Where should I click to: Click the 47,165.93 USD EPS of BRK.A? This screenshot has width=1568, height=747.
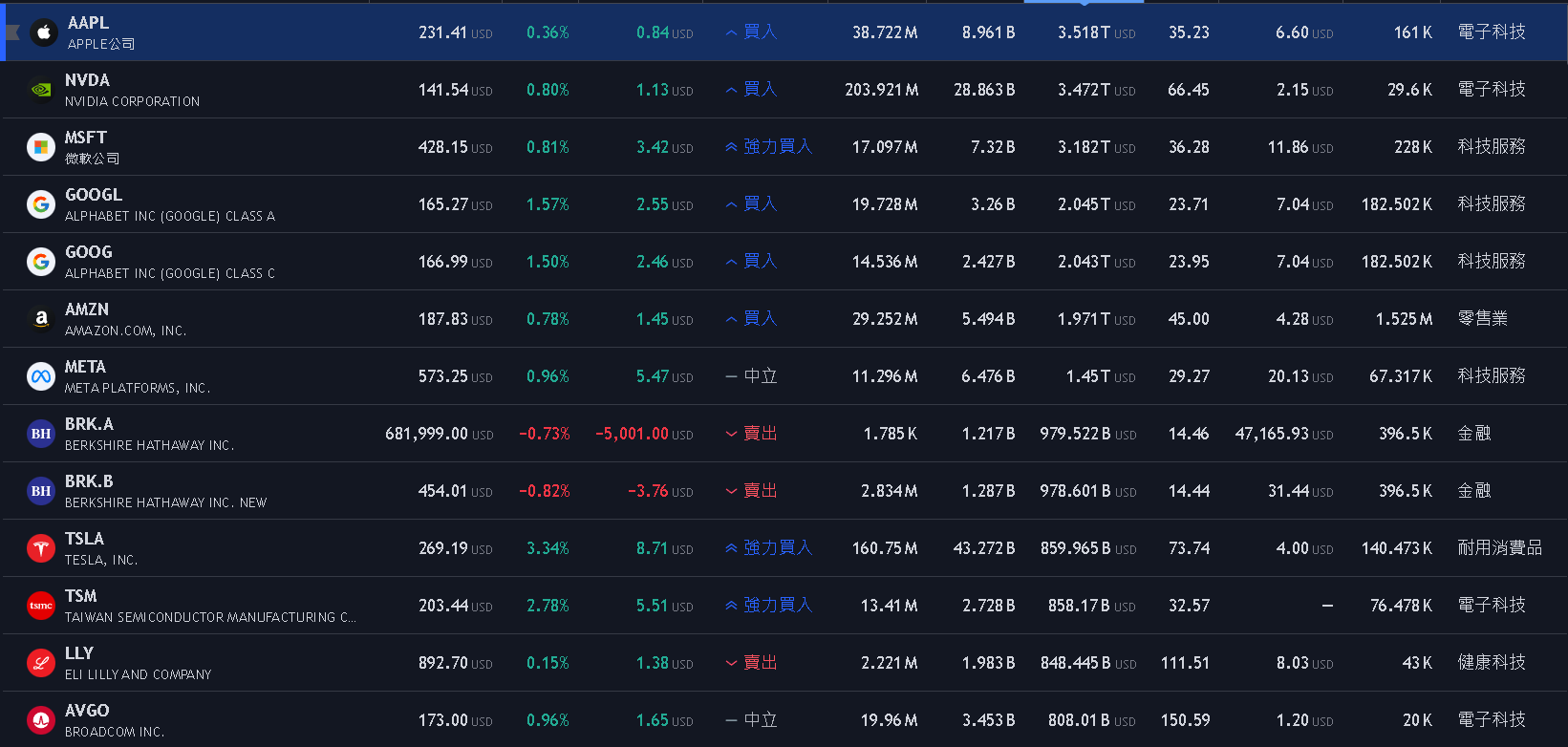click(1284, 434)
